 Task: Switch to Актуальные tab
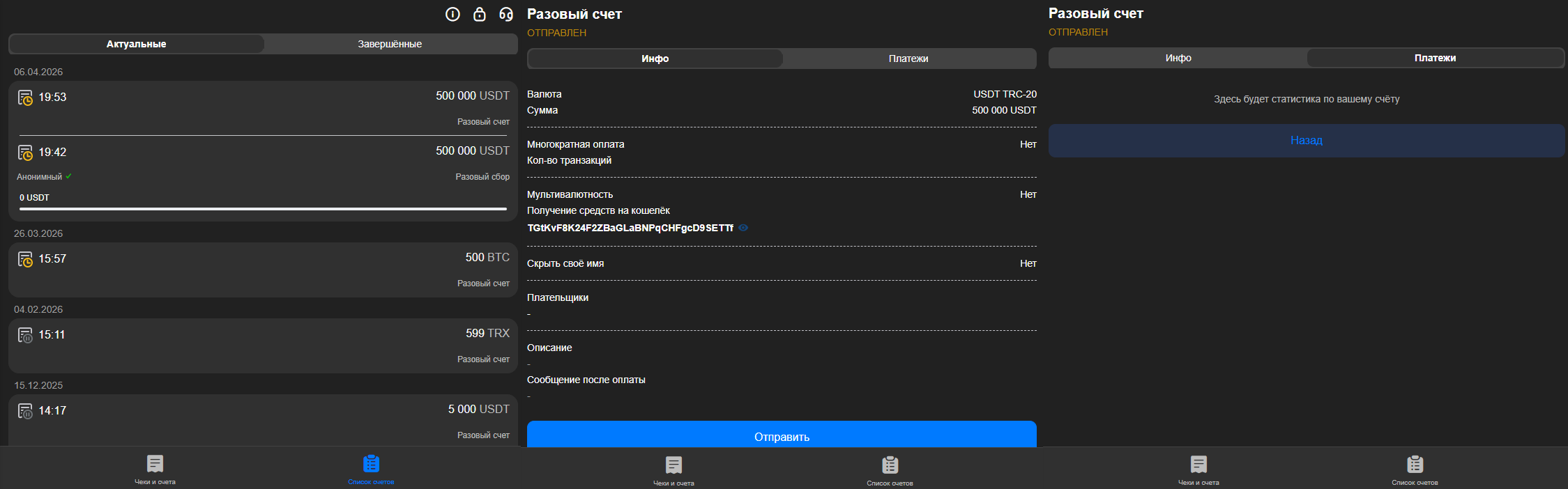[x=137, y=44]
